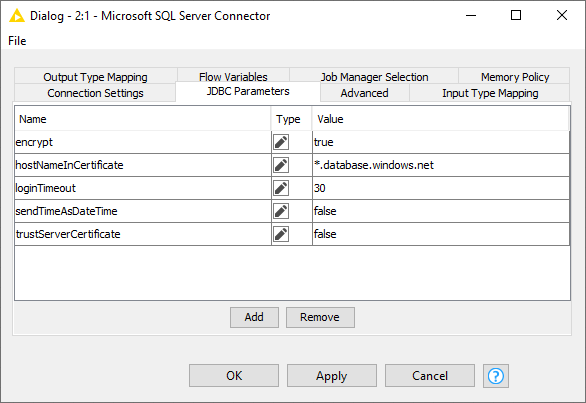The height and width of the screenshot is (403, 586).
Task: Open the File menu
Action: coord(17,41)
